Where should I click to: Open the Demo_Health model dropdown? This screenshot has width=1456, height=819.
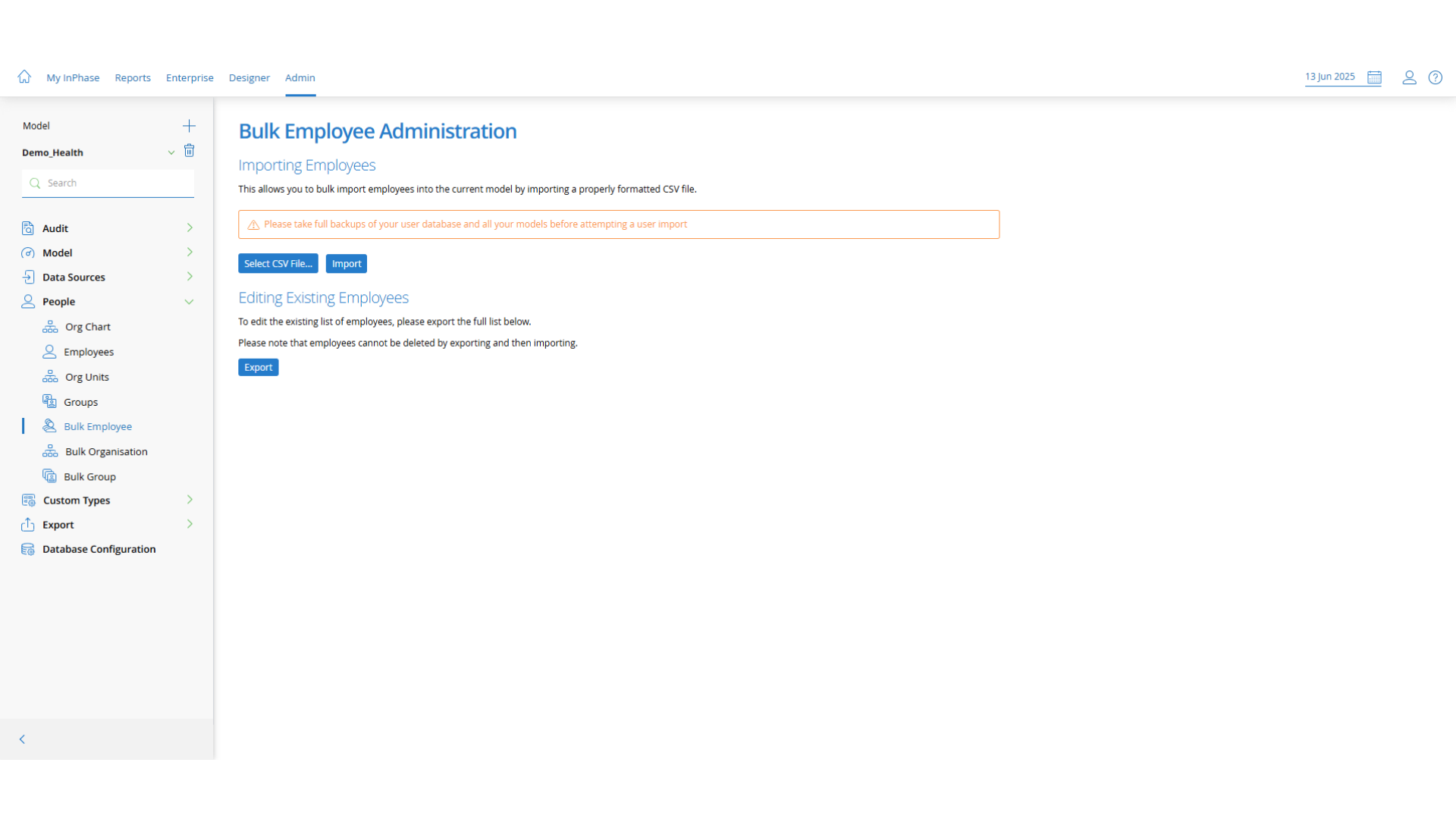(x=171, y=152)
